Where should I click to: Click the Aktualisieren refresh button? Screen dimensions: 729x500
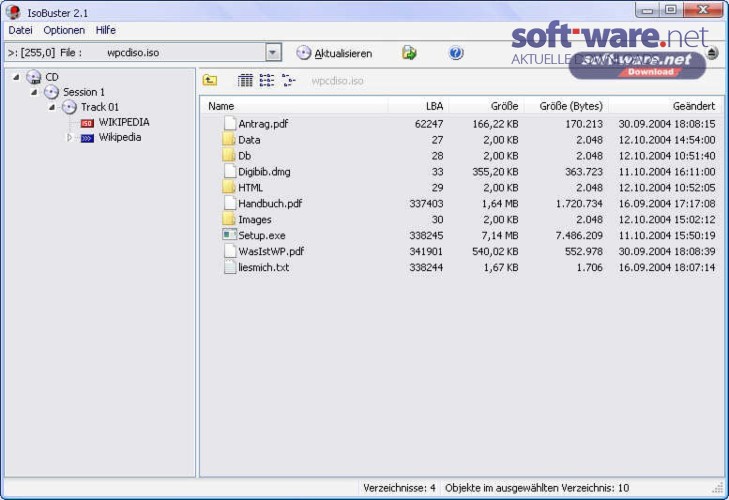point(334,53)
